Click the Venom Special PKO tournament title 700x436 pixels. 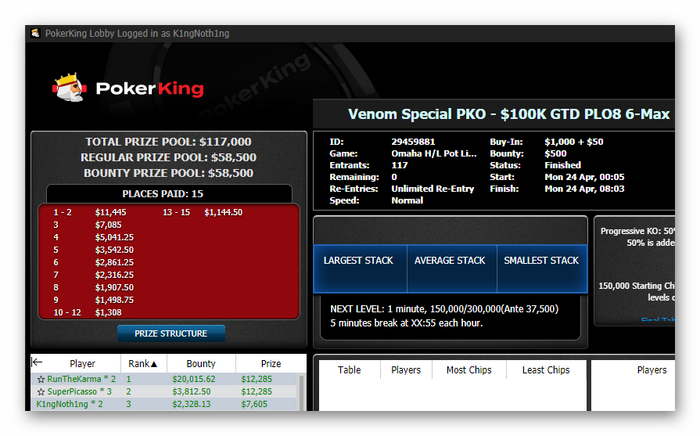[x=509, y=114]
